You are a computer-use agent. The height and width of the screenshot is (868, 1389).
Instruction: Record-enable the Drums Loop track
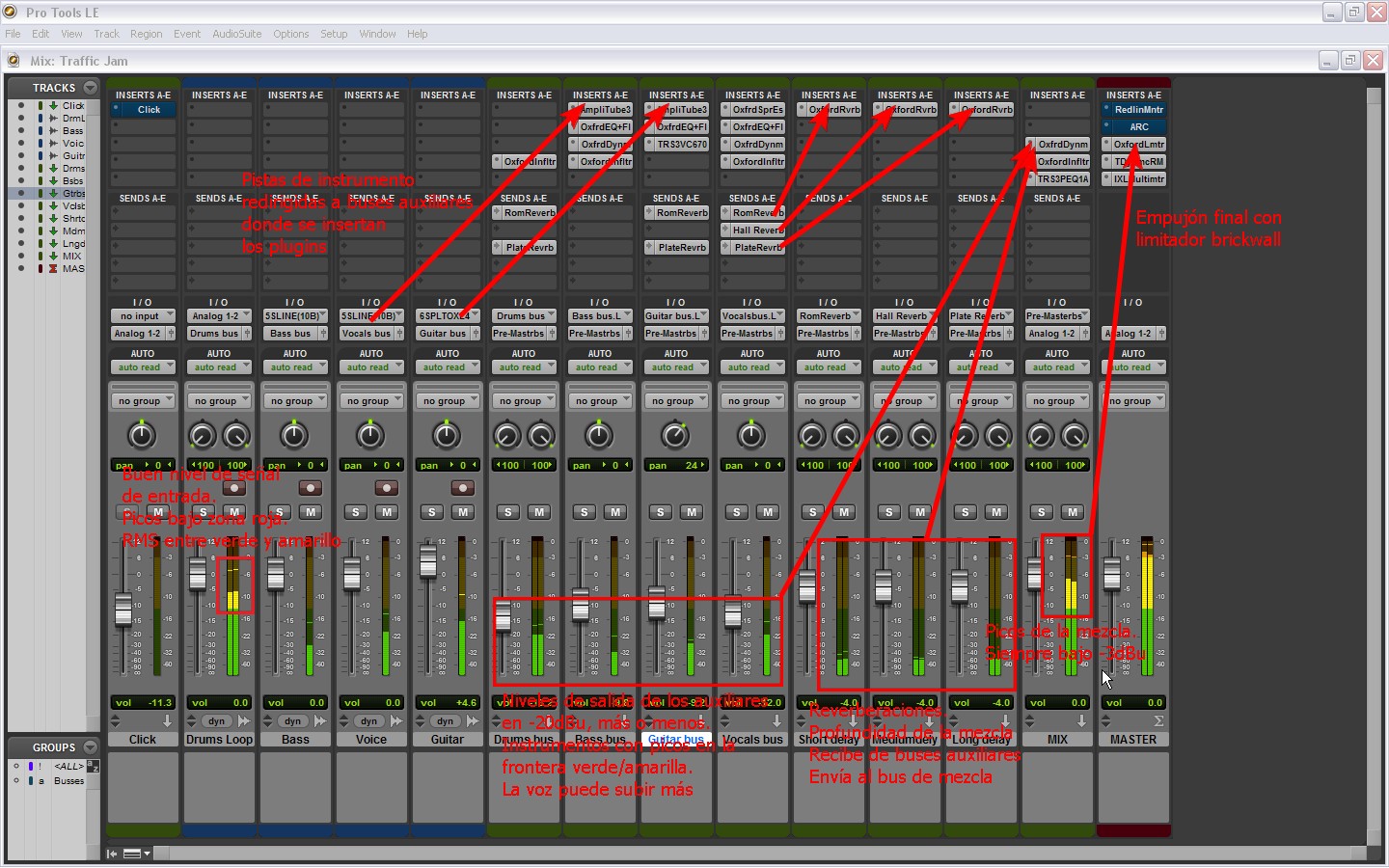(x=234, y=488)
